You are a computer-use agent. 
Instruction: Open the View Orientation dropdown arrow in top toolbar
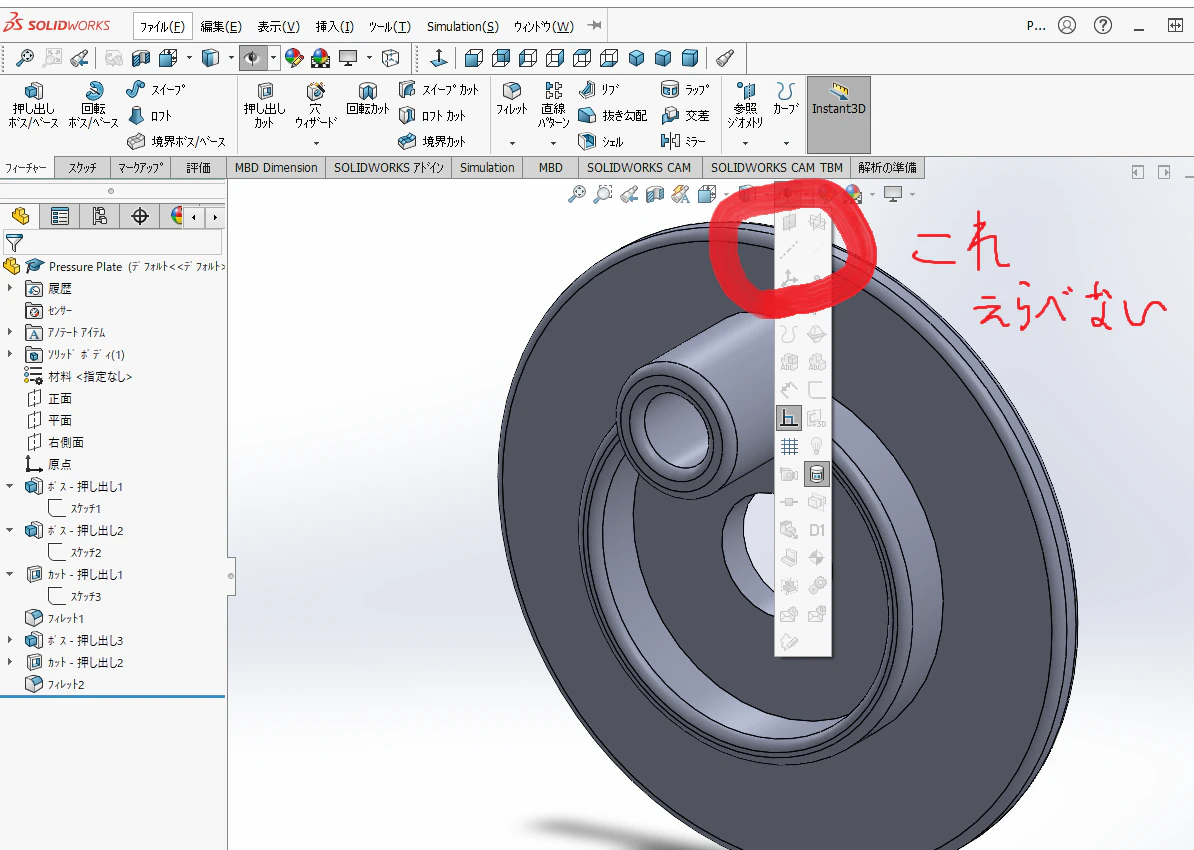coord(189,58)
